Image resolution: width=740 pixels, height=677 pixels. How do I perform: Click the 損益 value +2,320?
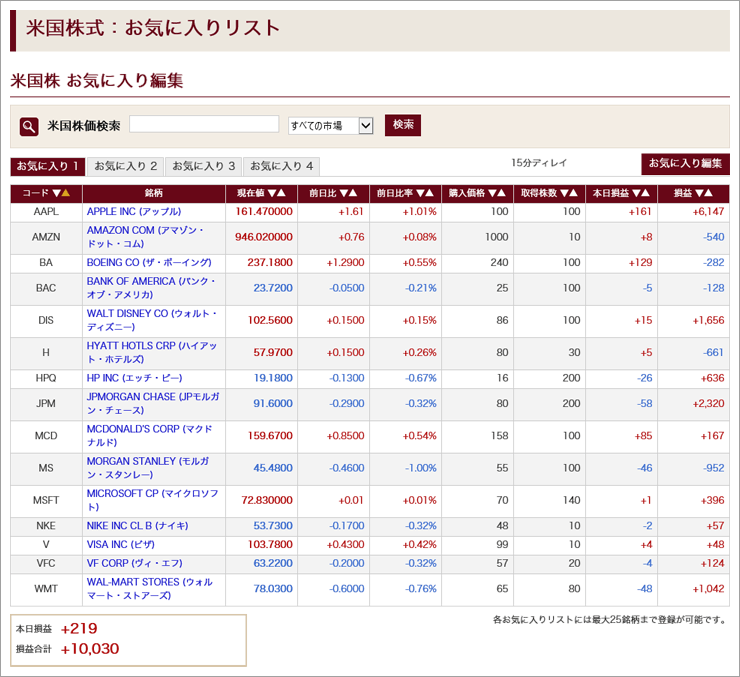coord(708,403)
